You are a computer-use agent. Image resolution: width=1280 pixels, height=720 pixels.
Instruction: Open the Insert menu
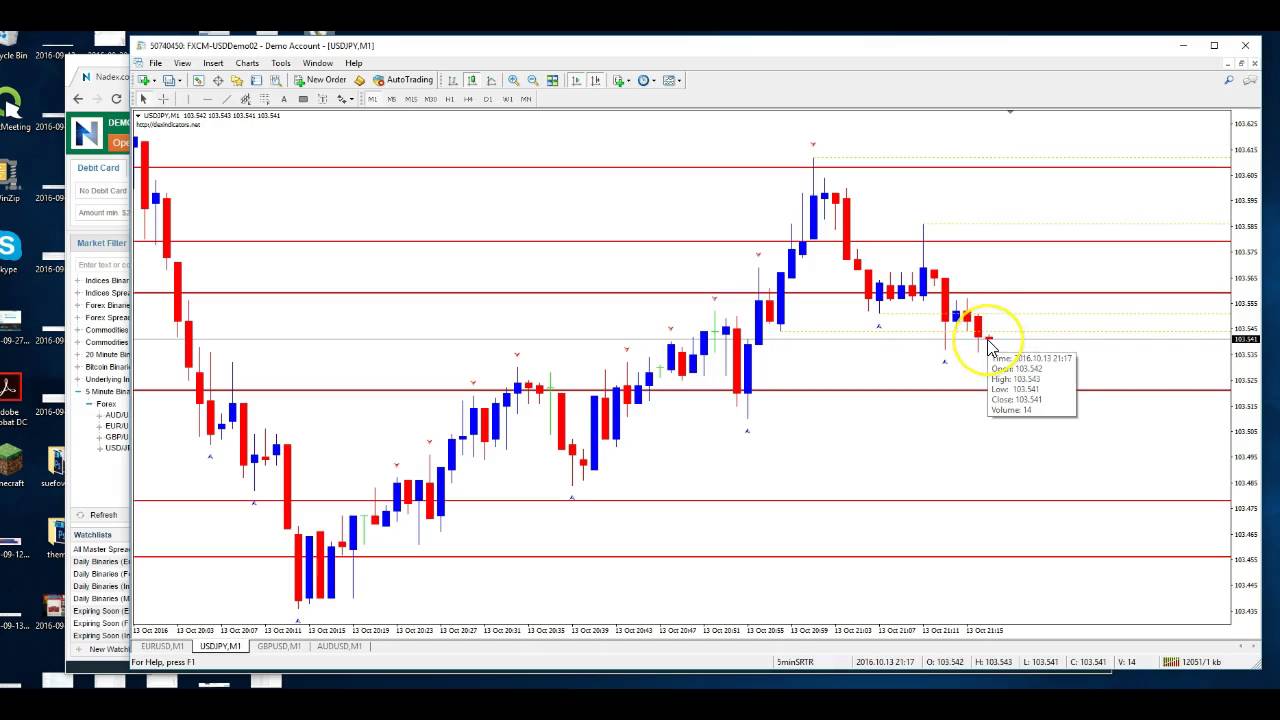(213, 63)
